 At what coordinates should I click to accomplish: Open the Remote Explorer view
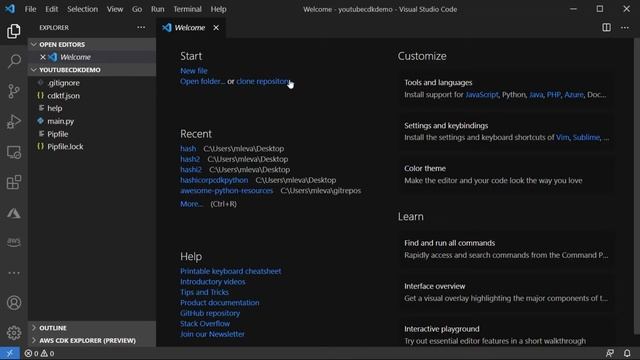click(13, 152)
